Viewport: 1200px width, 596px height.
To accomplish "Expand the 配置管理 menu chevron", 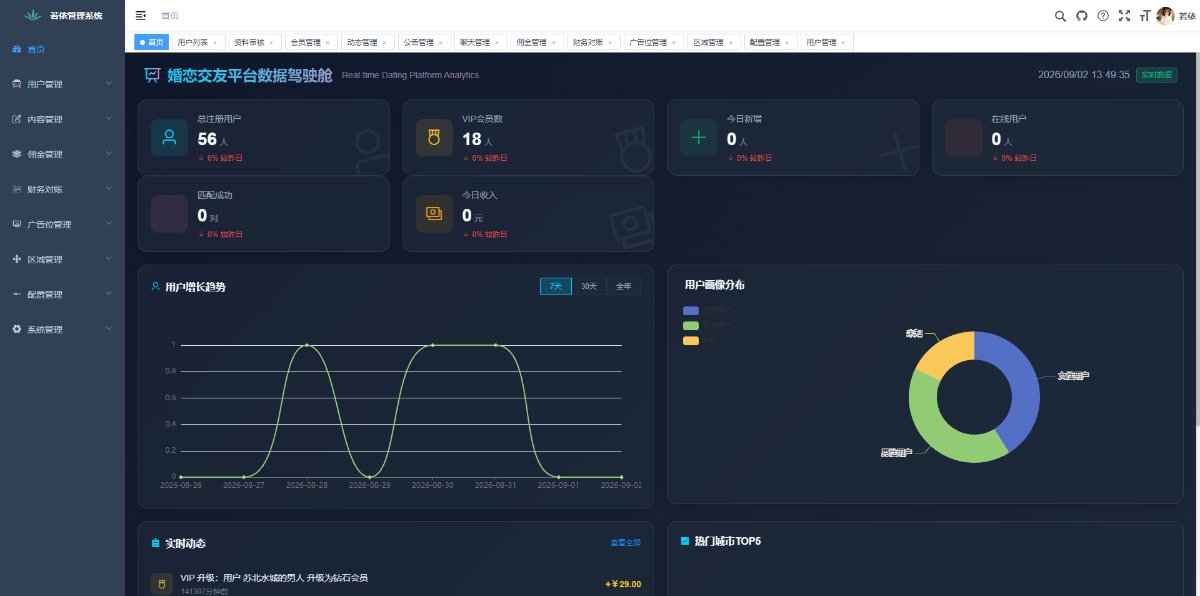I will click(108, 294).
